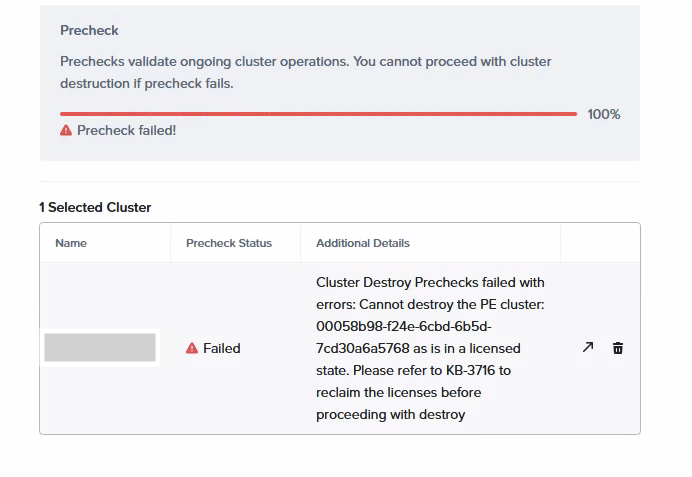Click the Failed status text
692x477 pixels.
pos(222,348)
